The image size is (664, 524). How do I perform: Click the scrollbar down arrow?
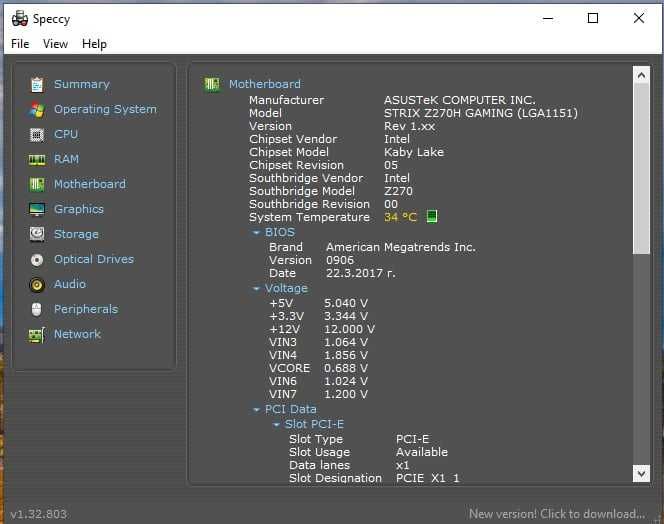tap(641, 473)
